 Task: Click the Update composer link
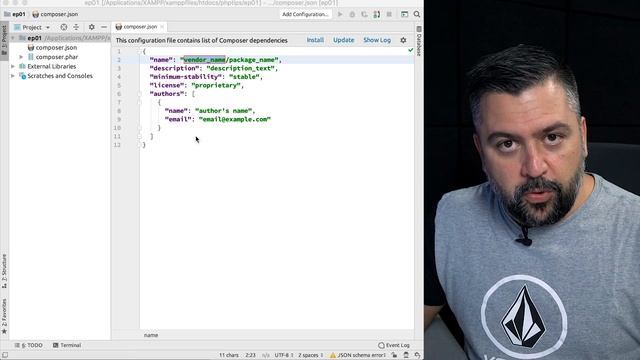click(x=344, y=40)
